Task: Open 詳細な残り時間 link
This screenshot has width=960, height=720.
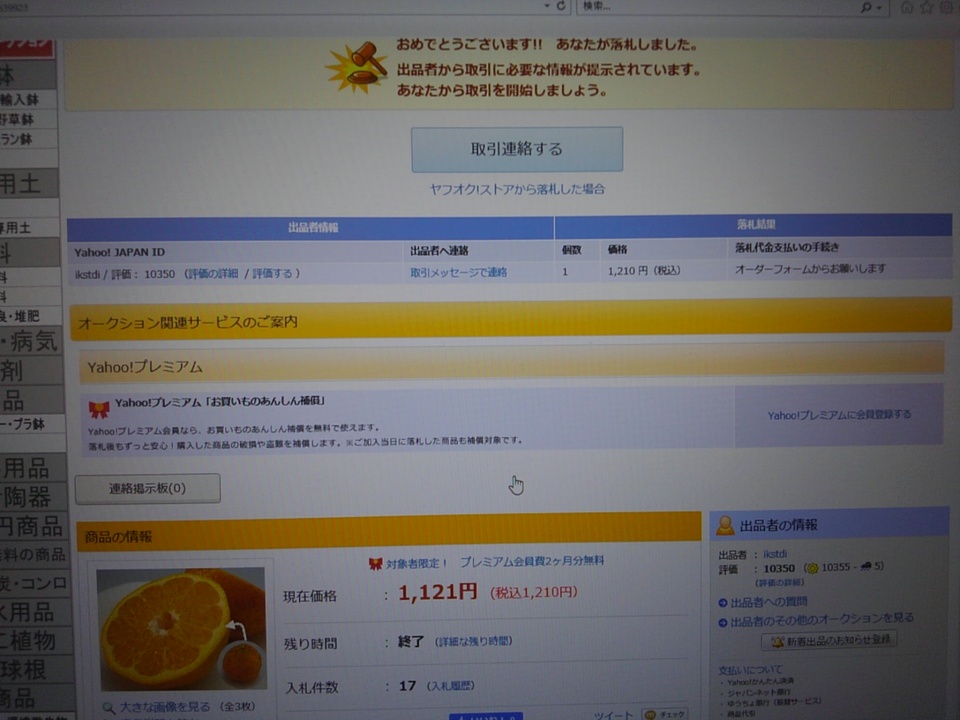Action: (x=473, y=642)
